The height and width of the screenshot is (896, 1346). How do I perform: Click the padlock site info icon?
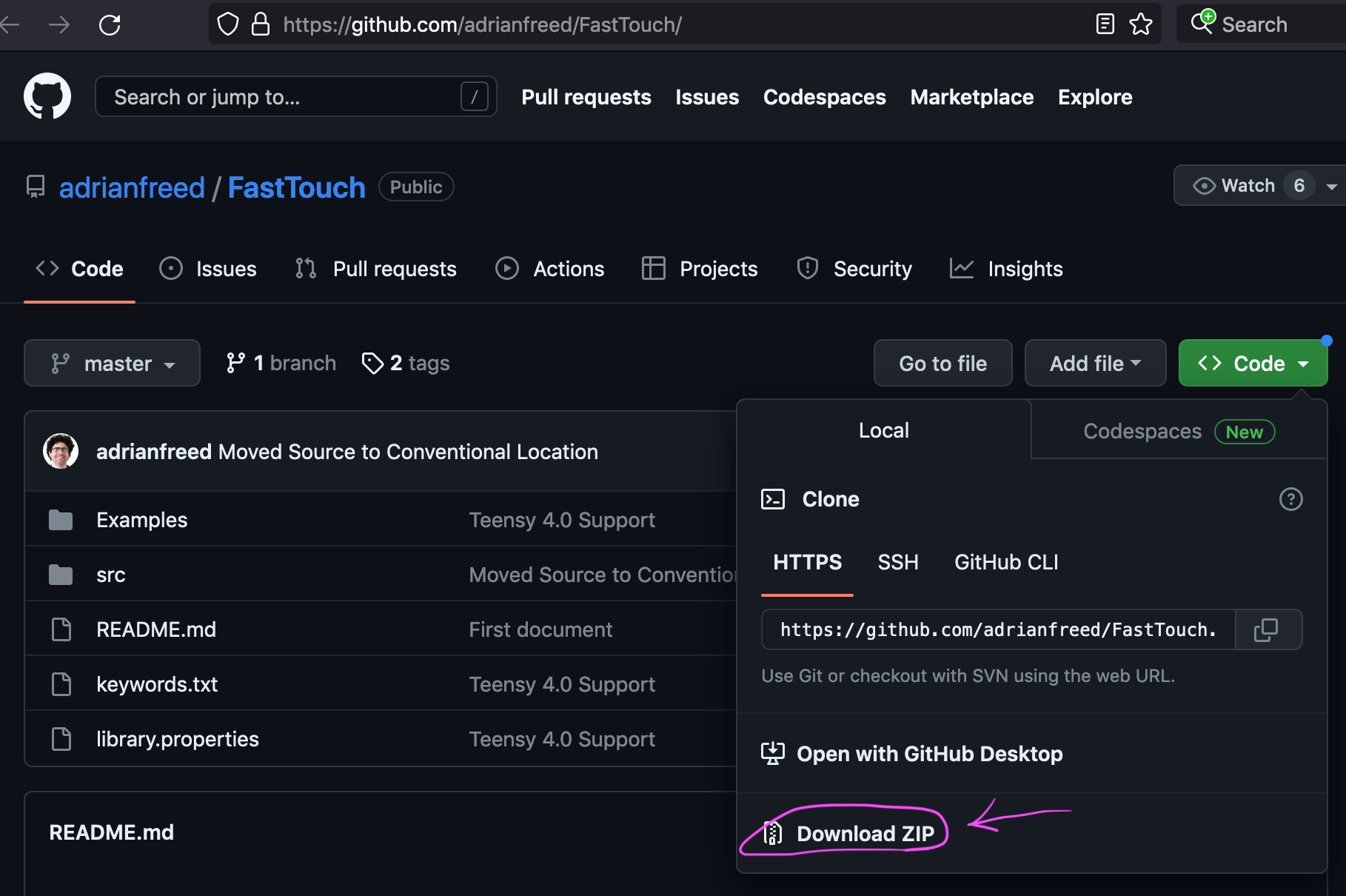pyautogui.click(x=260, y=24)
